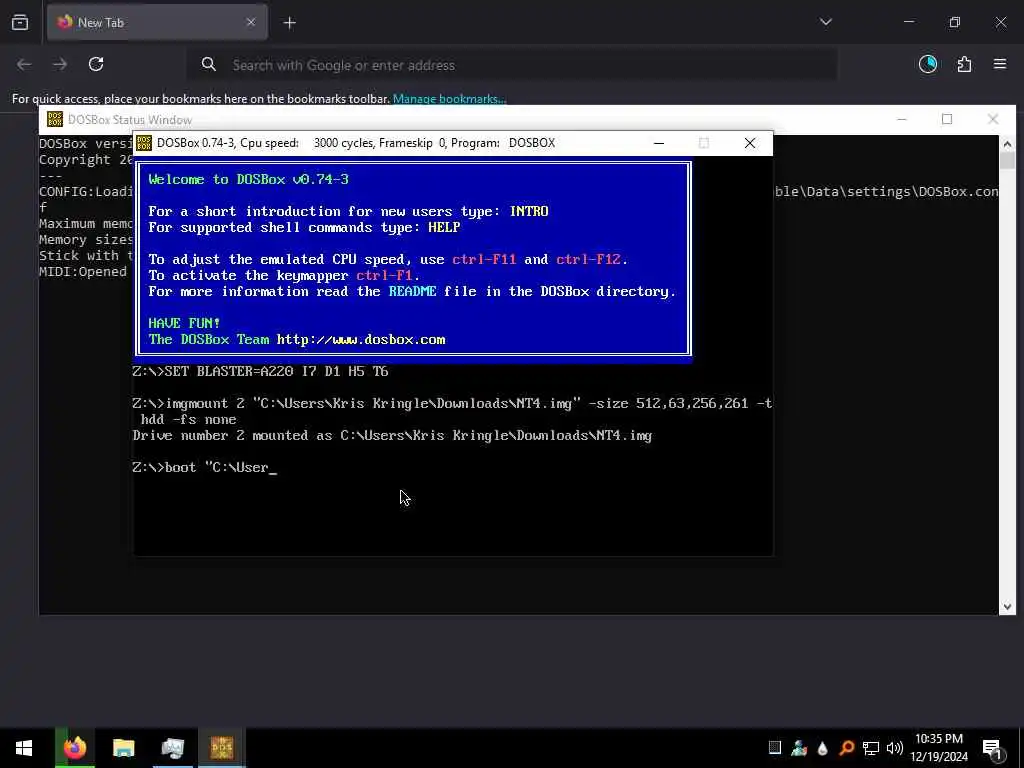Open the Extensions puzzle icon
Viewport: 1024px width, 768px height.
pyautogui.click(x=964, y=64)
